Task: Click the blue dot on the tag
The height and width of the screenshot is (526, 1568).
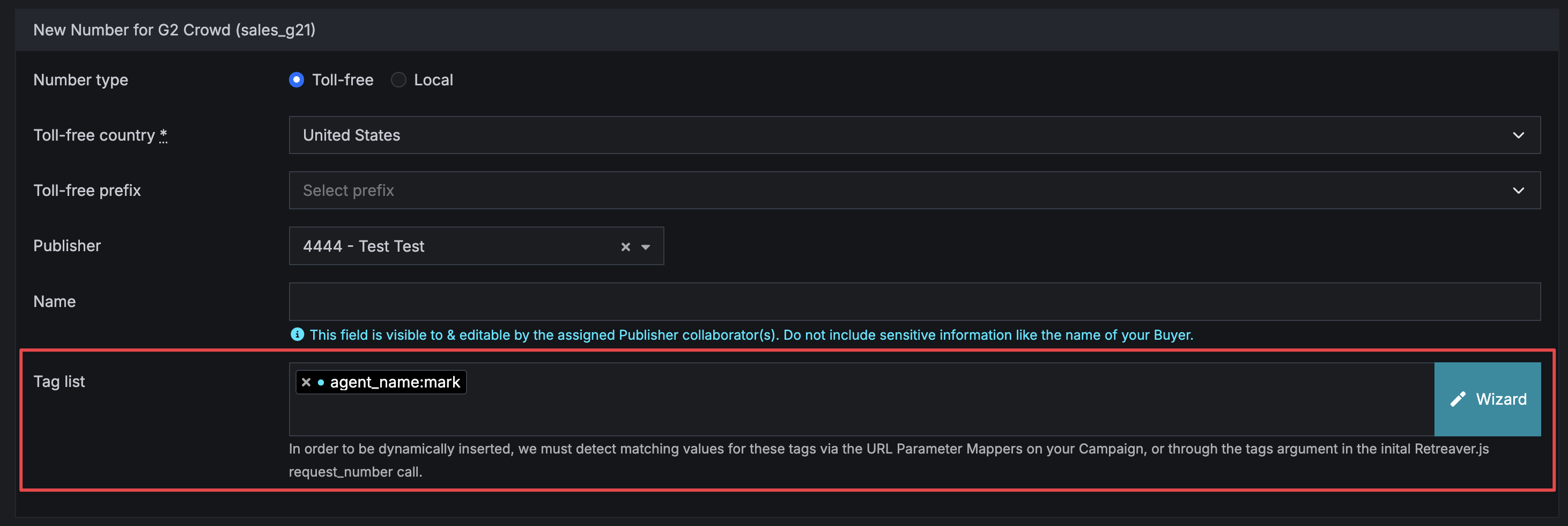Action: (321, 383)
